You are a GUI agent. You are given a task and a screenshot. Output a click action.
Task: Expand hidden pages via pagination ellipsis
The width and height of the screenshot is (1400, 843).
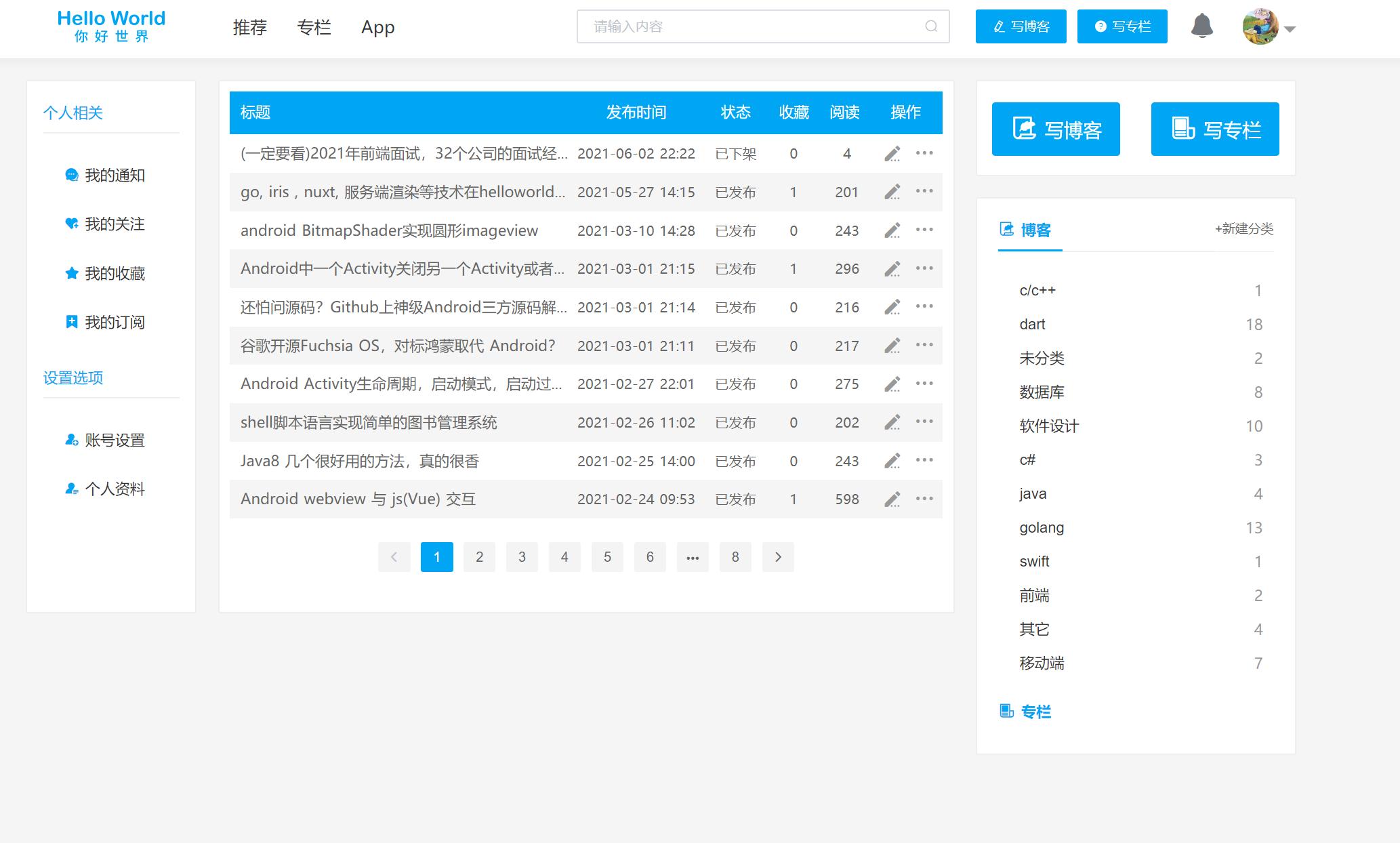click(x=692, y=556)
